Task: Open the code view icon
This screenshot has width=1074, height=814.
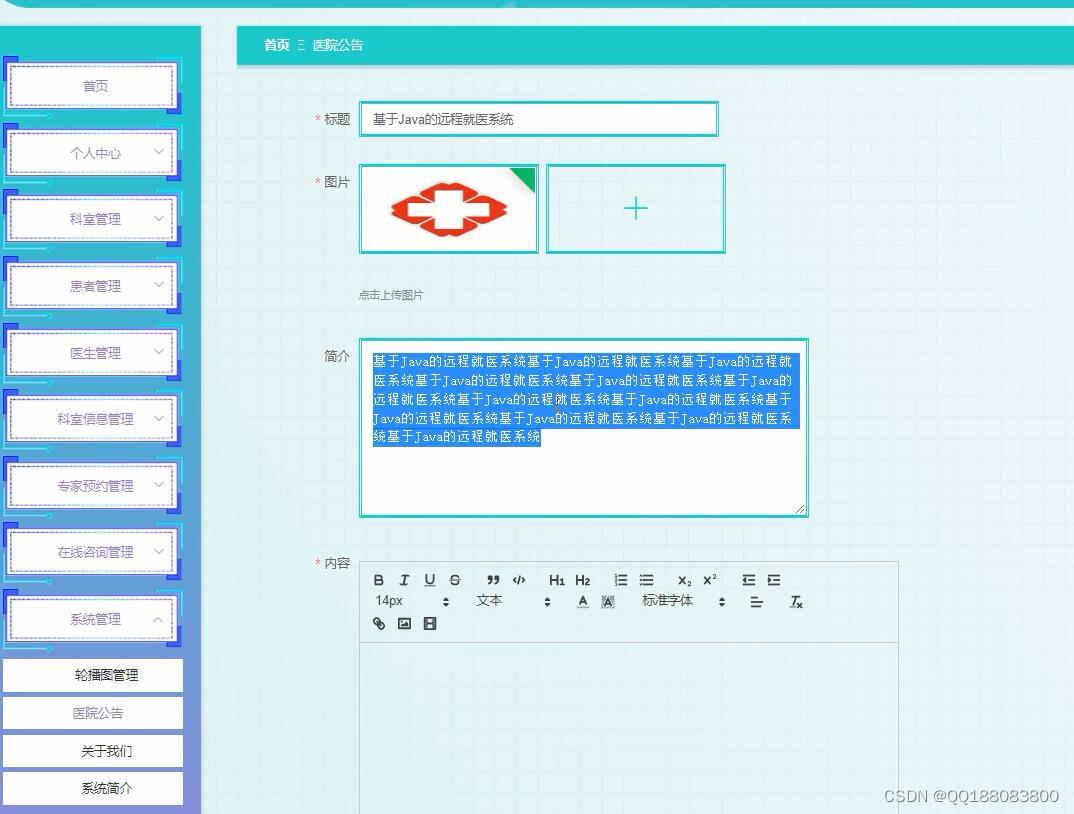Action: pos(519,579)
